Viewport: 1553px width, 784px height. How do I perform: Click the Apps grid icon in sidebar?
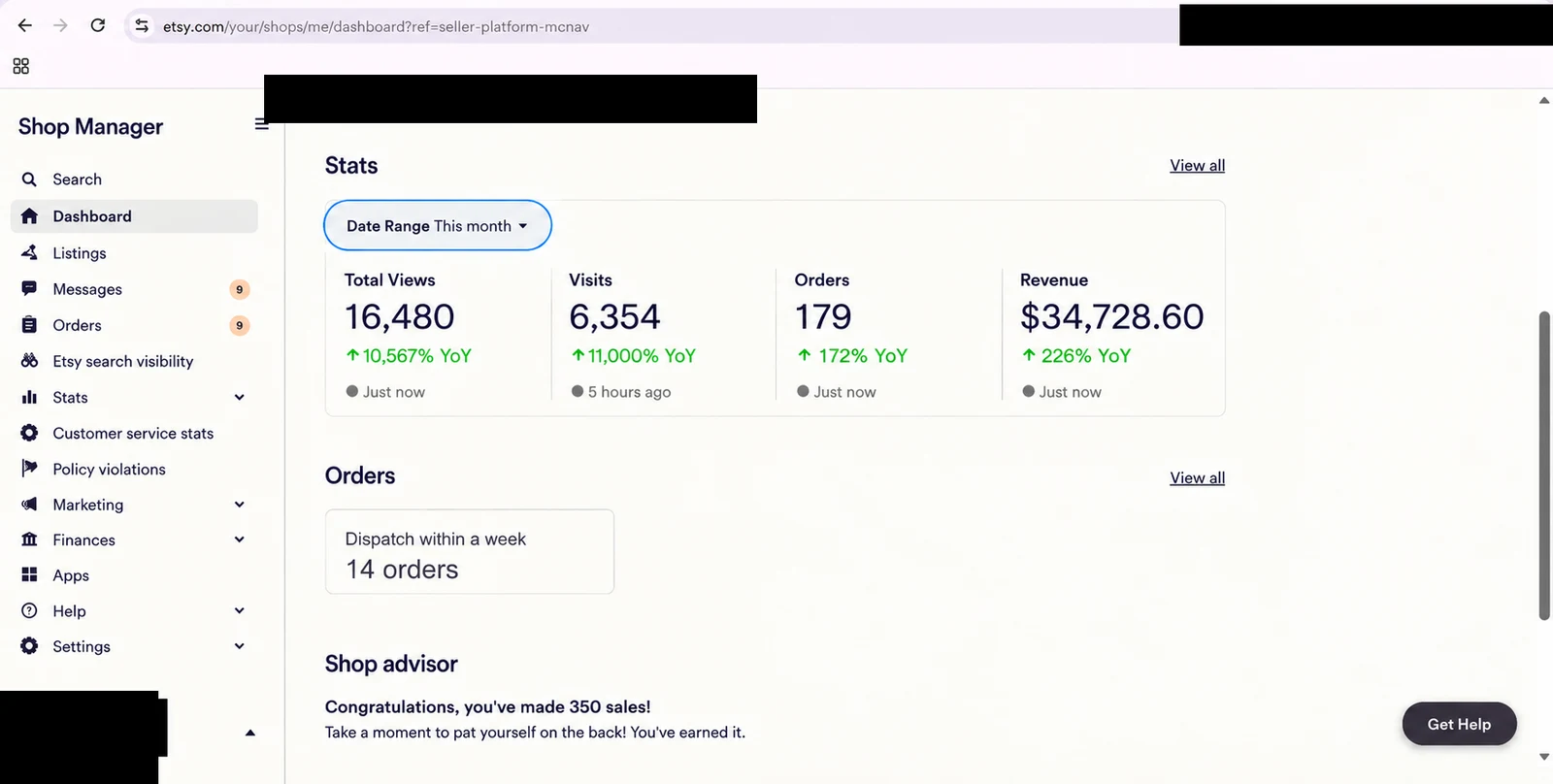click(x=29, y=575)
